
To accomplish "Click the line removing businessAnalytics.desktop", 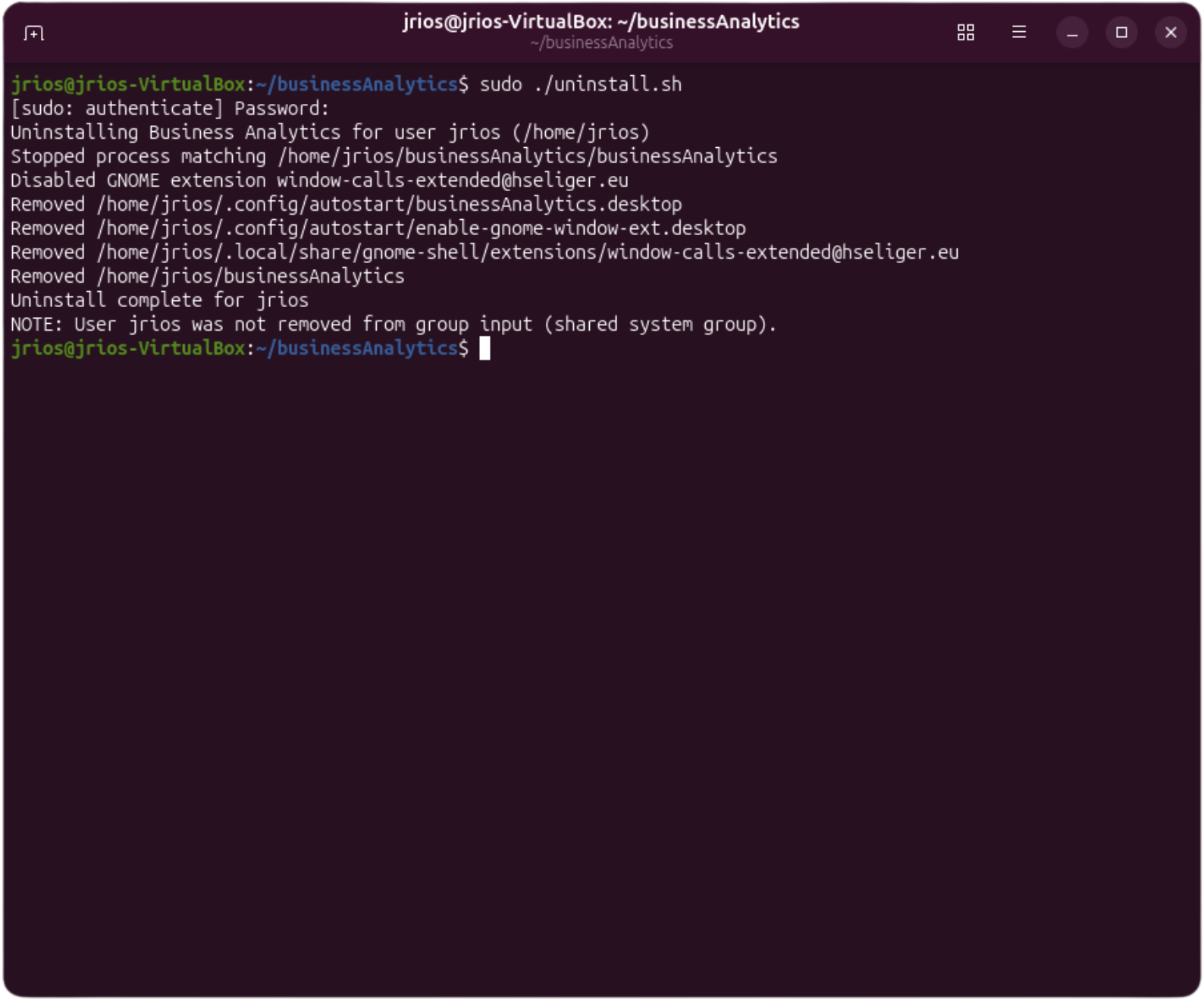I will pyautogui.click(x=346, y=205).
